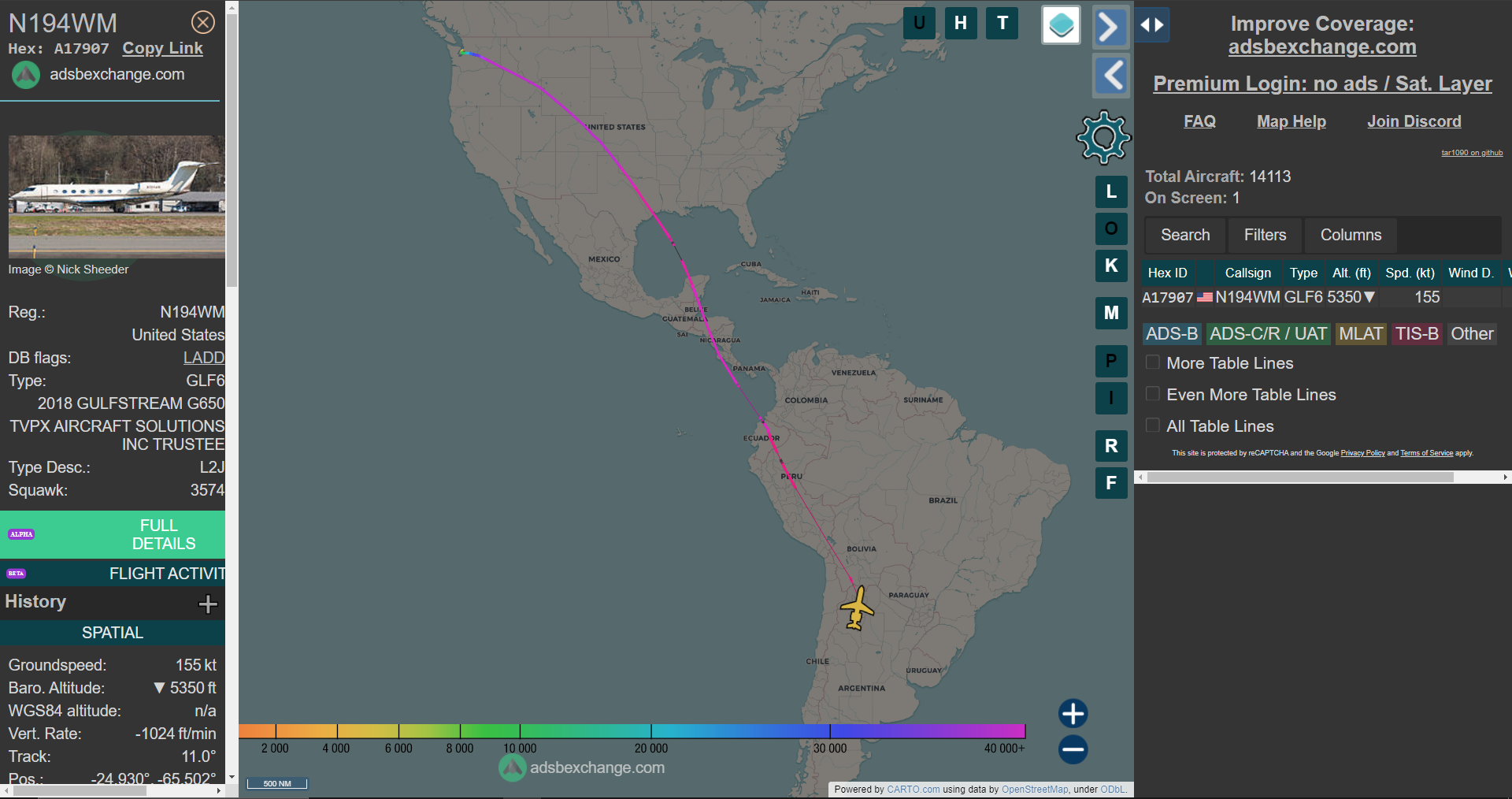Click the Groundspeed 155 kt value
Screen dimensions: 1512x799
(195, 665)
